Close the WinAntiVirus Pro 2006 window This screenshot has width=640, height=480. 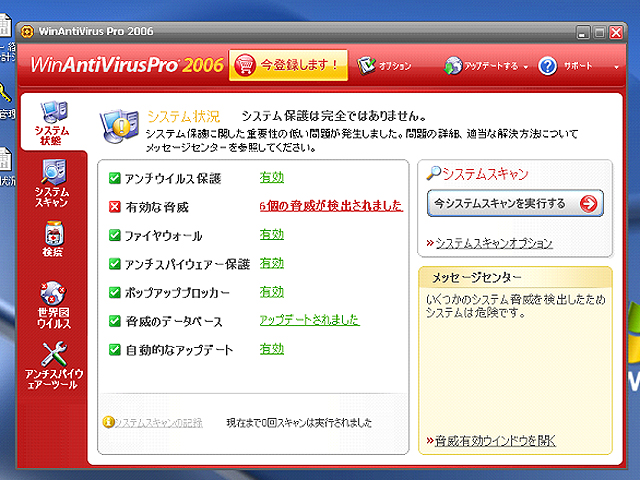(x=616, y=32)
